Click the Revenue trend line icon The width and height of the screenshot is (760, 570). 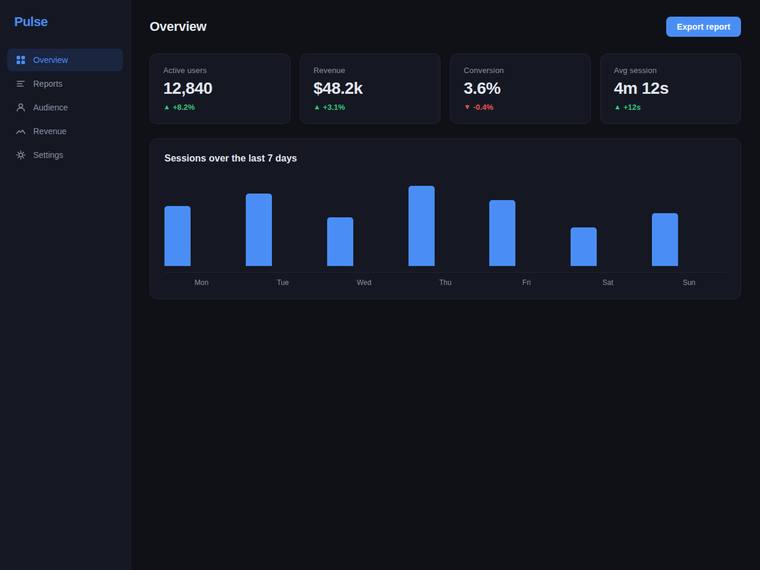(x=20, y=131)
